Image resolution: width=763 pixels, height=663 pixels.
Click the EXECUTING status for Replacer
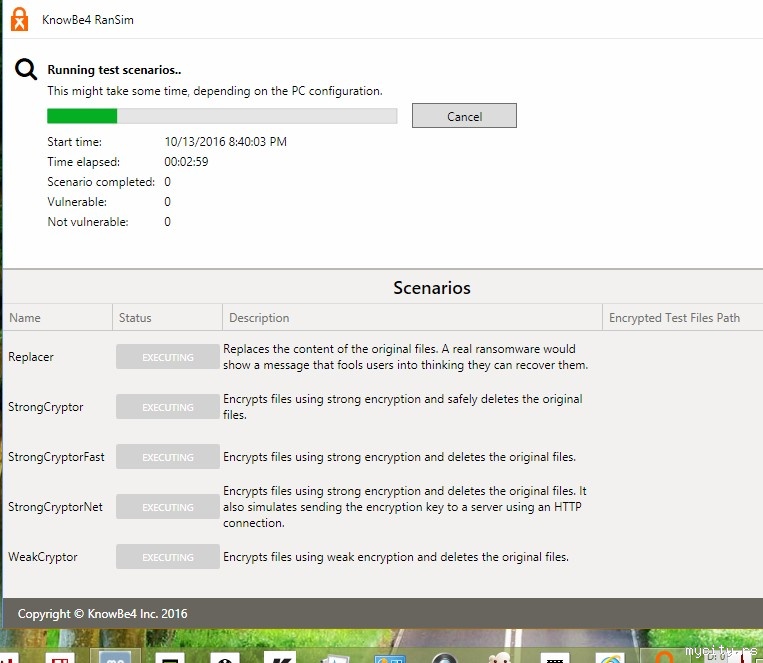[167, 357]
